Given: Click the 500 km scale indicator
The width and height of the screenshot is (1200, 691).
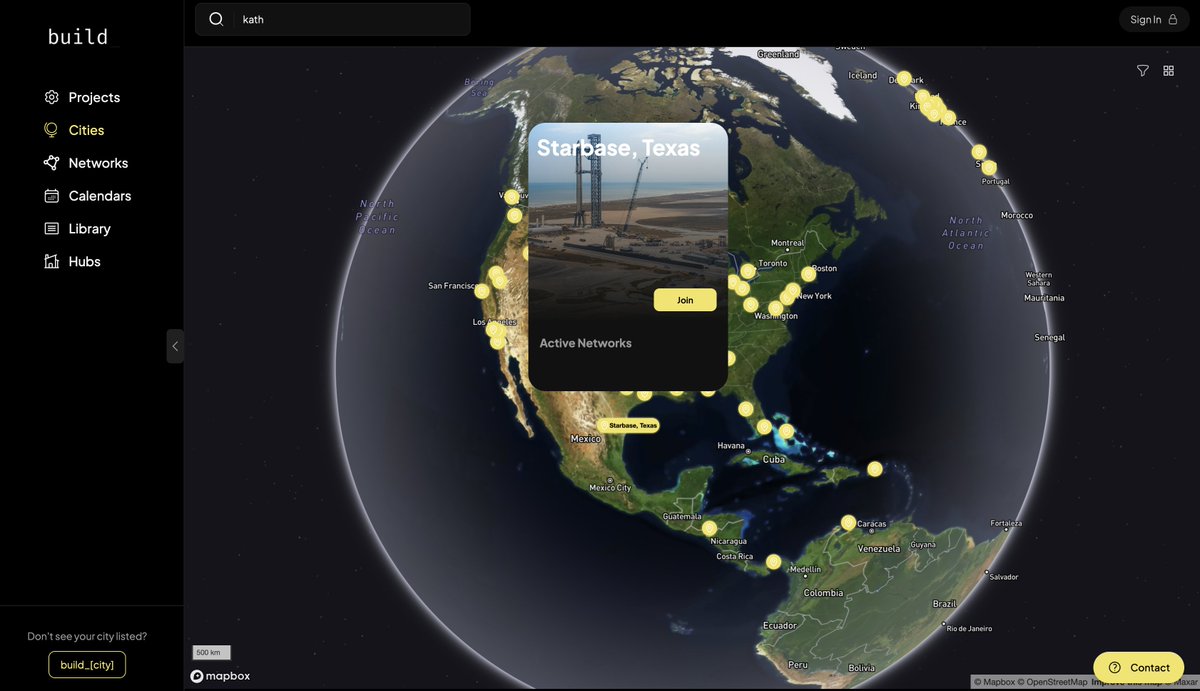Looking at the screenshot, I should tap(212, 653).
